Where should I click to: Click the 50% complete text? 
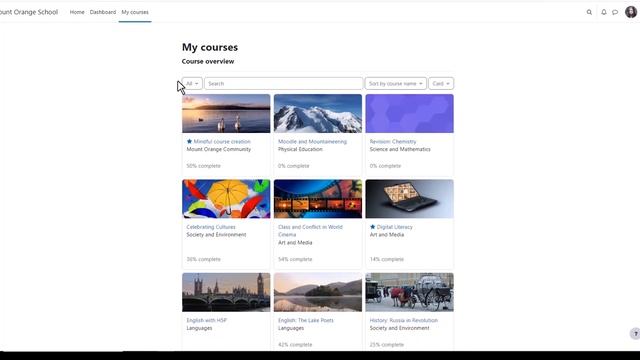tap(203, 166)
